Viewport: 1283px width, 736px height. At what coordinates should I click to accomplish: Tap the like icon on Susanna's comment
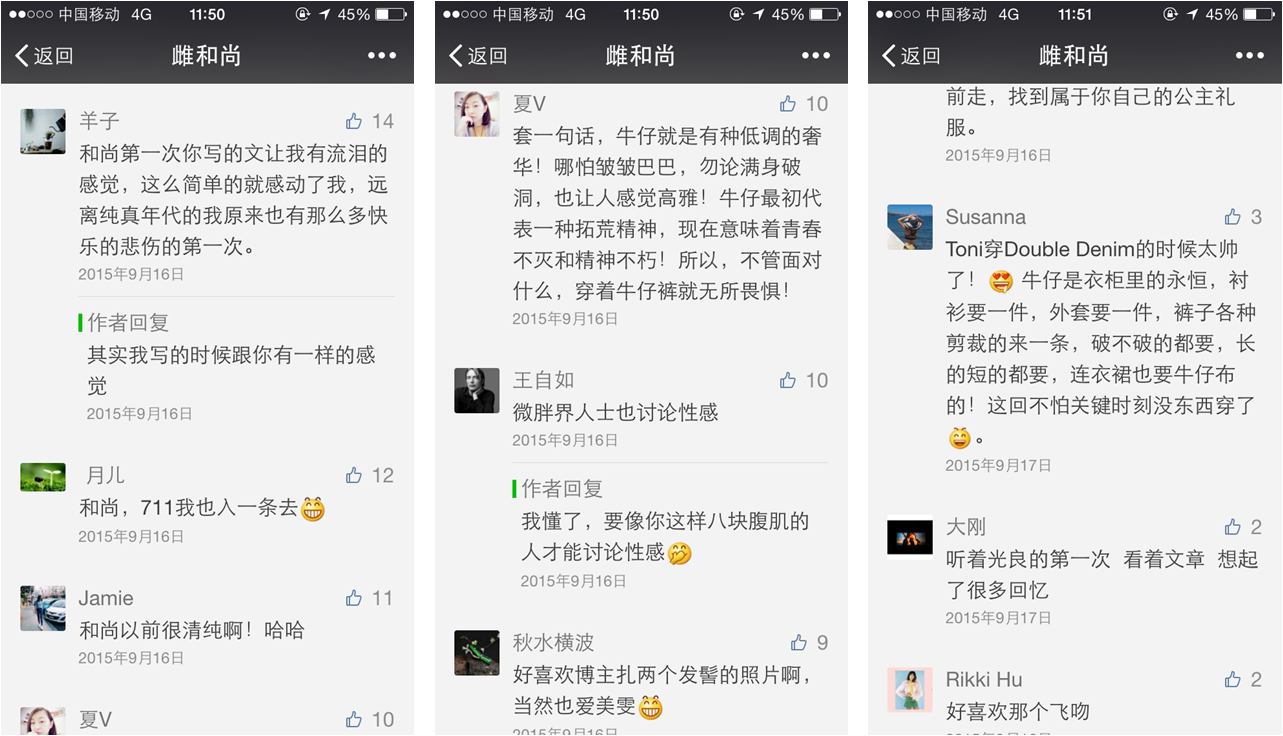pos(1233,217)
